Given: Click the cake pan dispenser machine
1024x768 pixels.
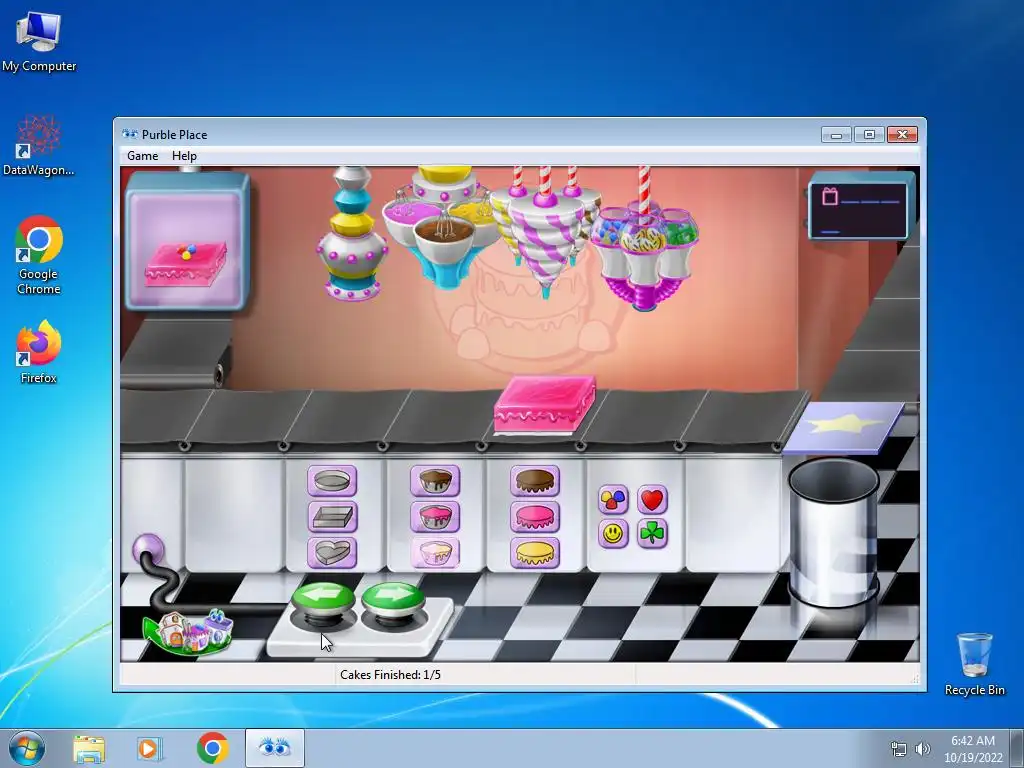Looking at the screenshot, I should tap(353, 233).
